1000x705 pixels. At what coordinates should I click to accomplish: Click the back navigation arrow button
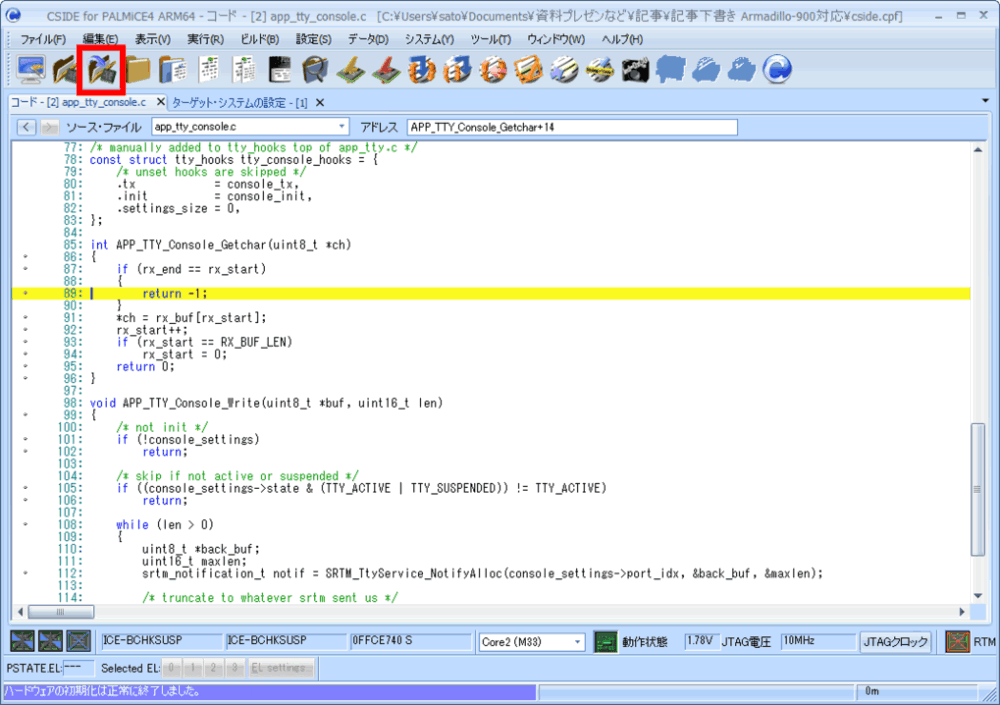27,127
